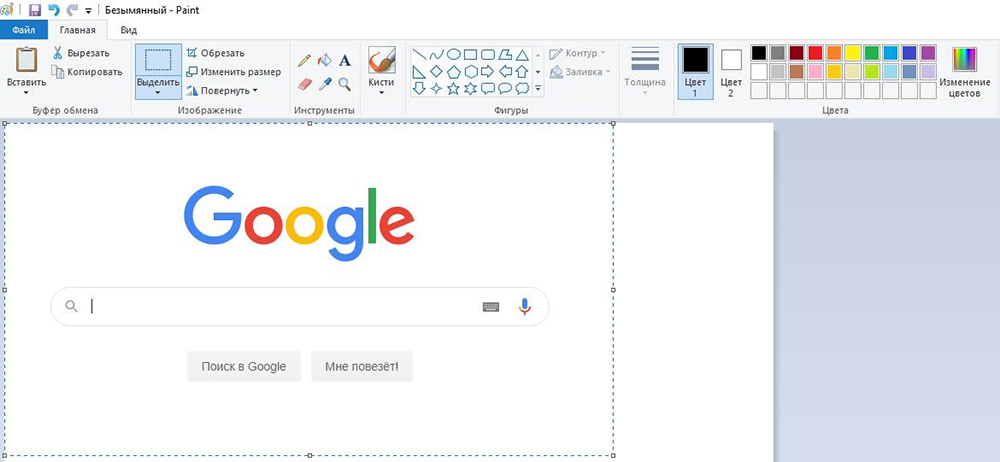Pick the red color swatch in palette

coord(815,53)
